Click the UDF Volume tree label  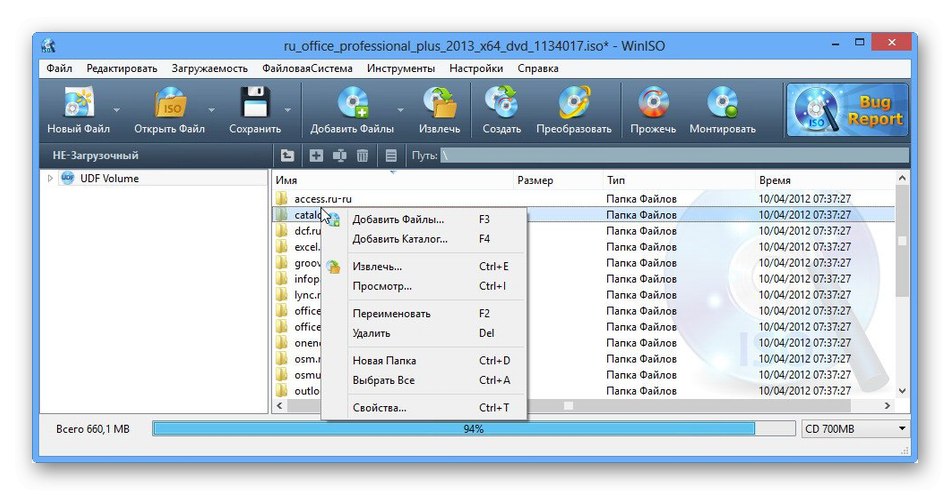coord(110,178)
